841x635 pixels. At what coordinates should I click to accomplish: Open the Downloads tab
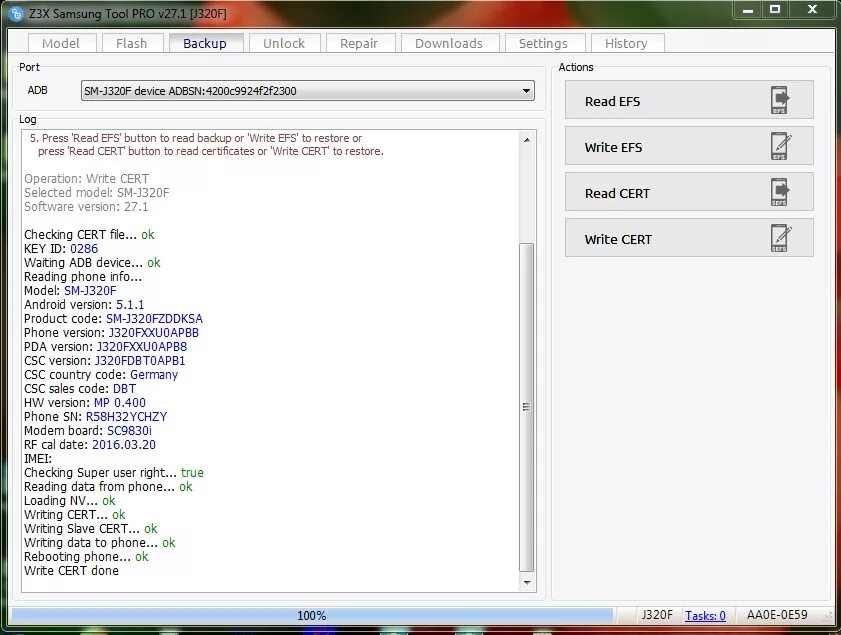pos(449,43)
